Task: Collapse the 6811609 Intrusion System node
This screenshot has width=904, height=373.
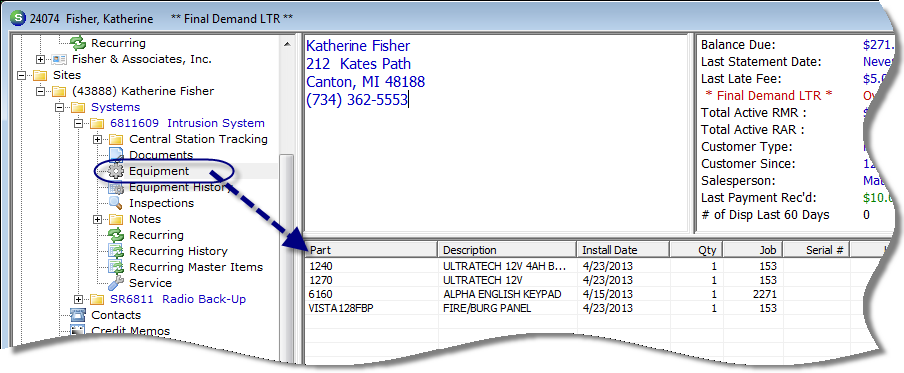Action: click(x=78, y=123)
